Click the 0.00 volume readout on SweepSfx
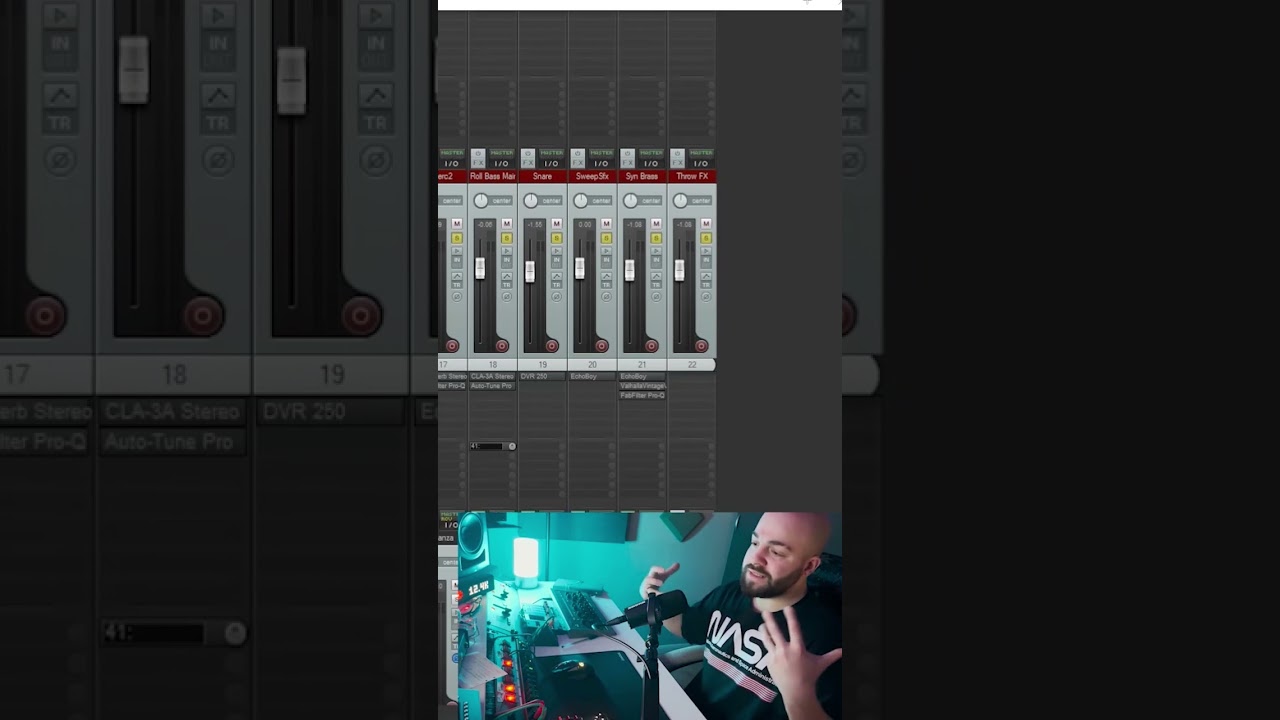The width and height of the screenshot is (1280, 720). tap(585, 225)
